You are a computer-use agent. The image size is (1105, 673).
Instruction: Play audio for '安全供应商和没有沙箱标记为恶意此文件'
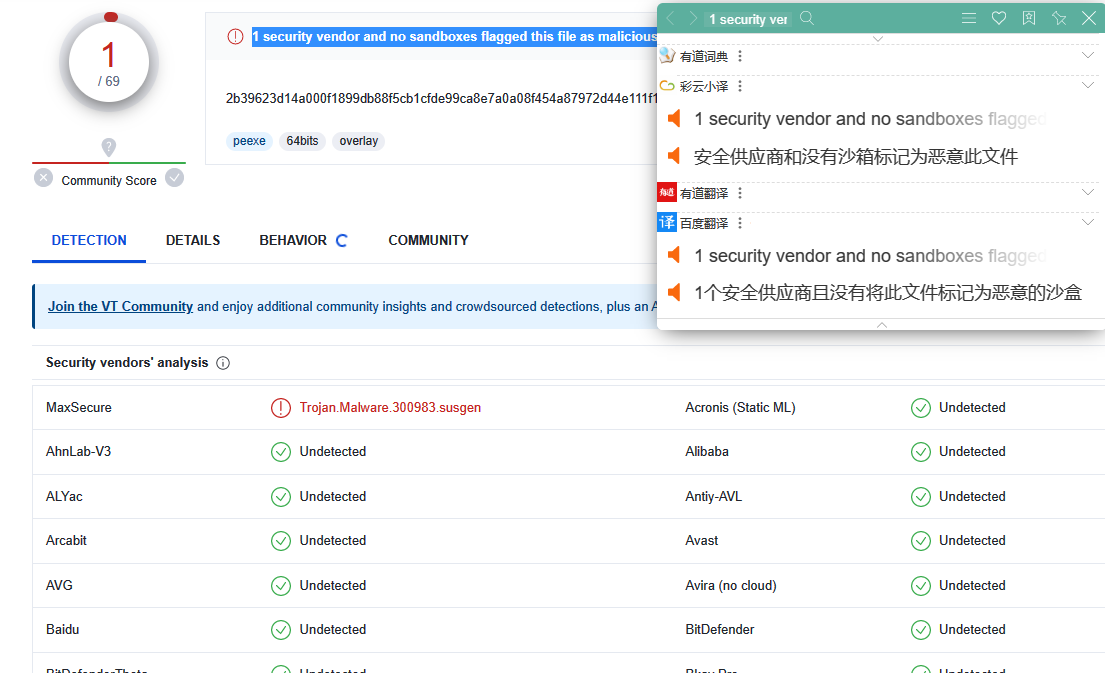point(674,156)
